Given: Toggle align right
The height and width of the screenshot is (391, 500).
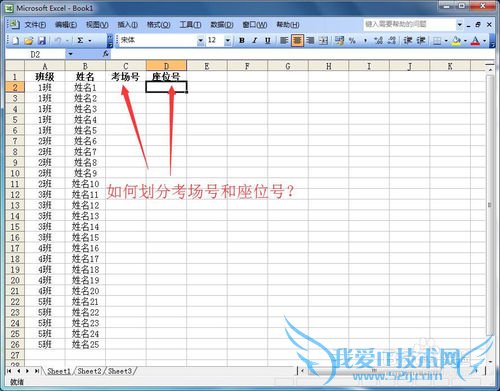Looking at the screenshot, I should click(x=310, y=41).
